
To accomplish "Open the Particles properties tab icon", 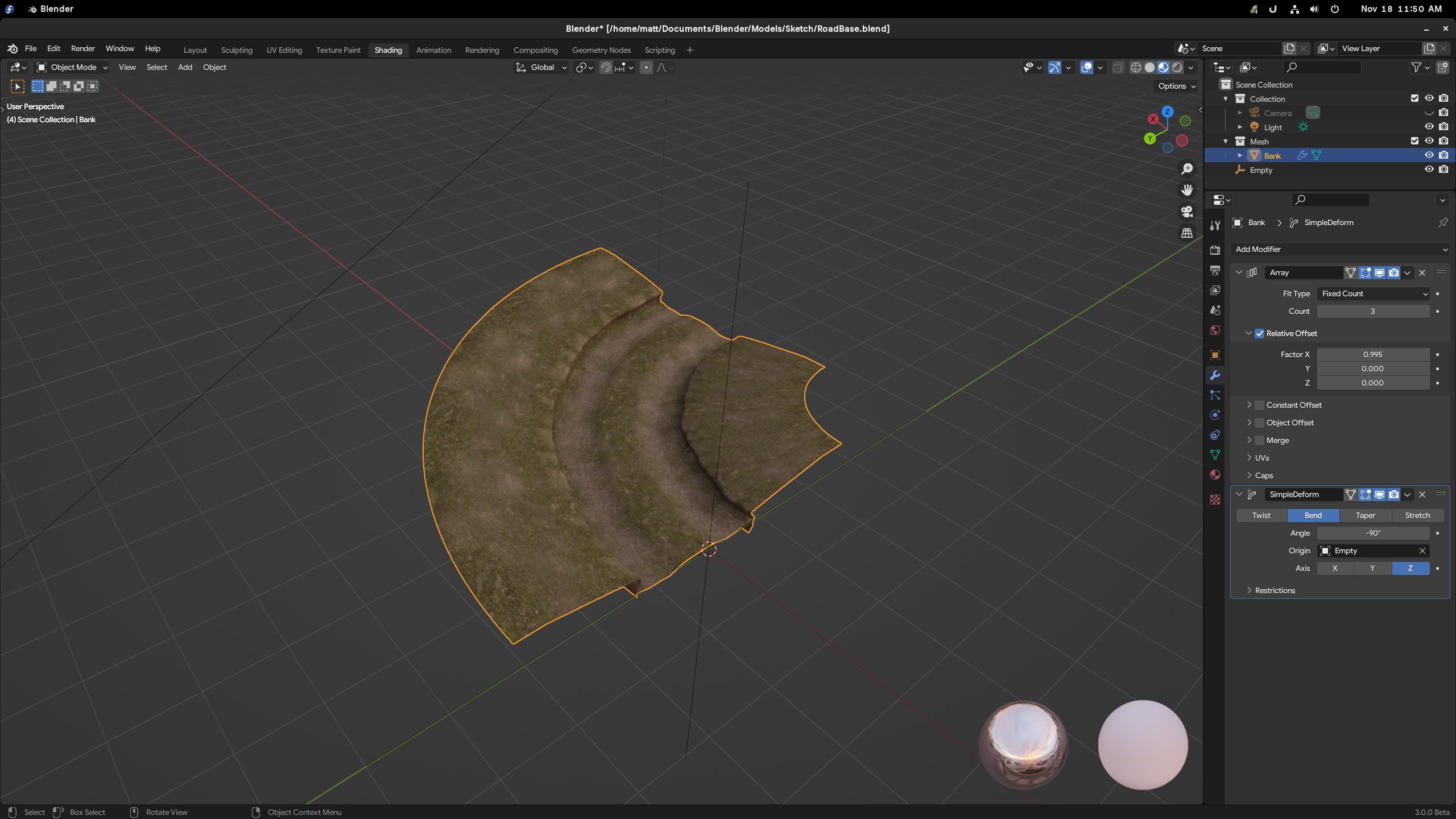I will [x=1215, y=395].
